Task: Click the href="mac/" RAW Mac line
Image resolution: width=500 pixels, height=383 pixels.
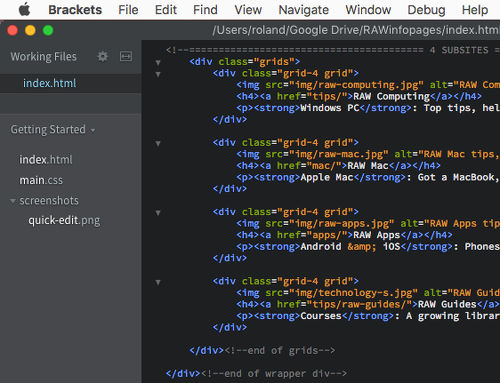Action: [x=338, y=166]
